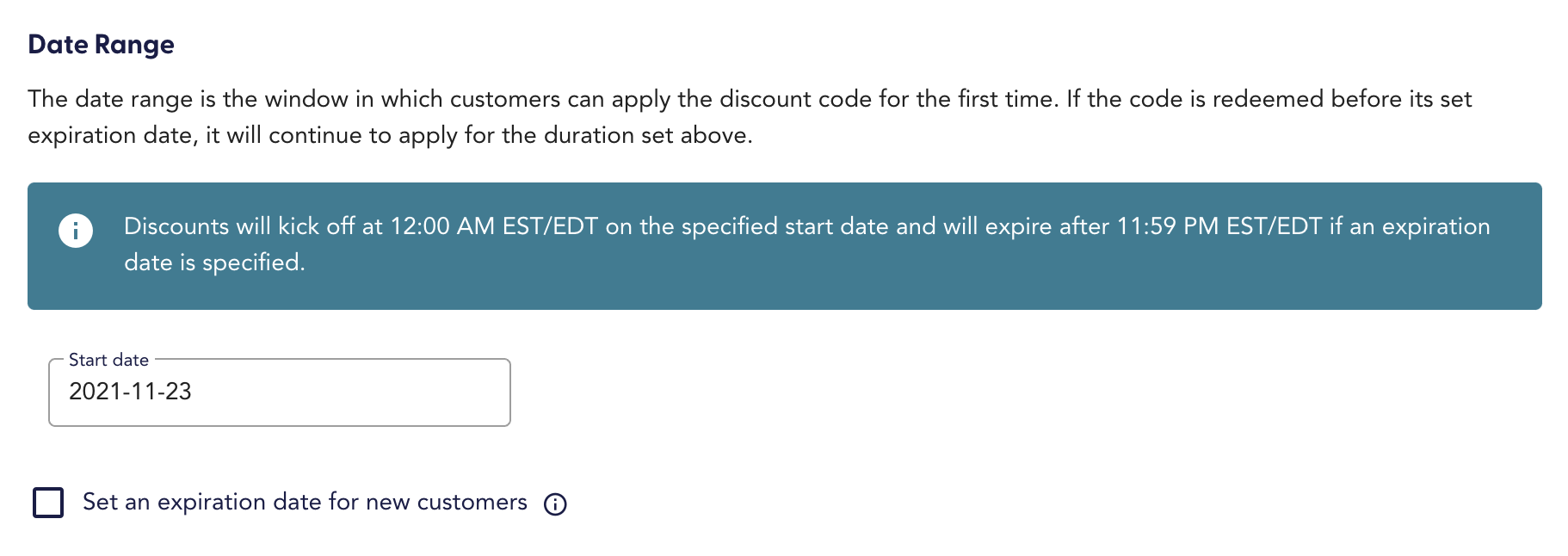Screen dimensions: 1568x556
Task: Click the Start date field to change date
Action: pyautogui.click(x=258, y=392)
